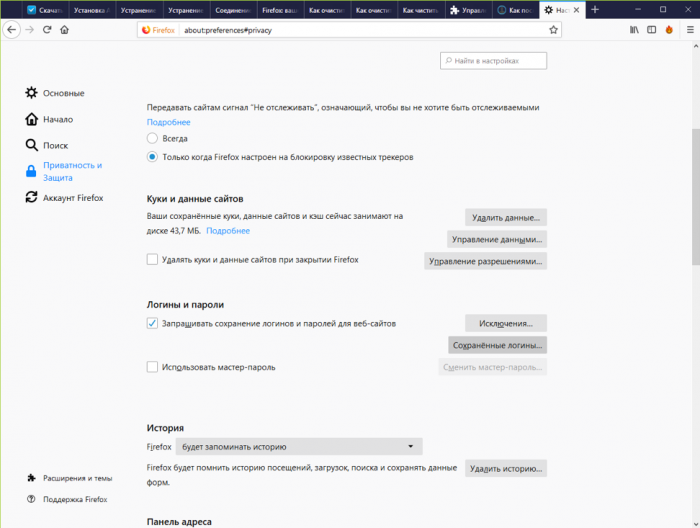Click the browser Back arrow button

11,30
